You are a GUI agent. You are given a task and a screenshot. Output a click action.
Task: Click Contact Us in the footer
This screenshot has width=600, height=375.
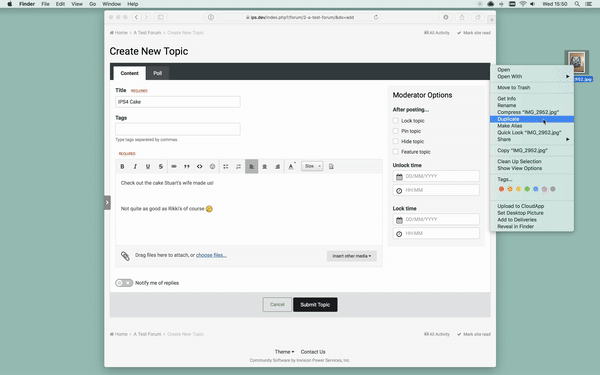tap(313, 352)
